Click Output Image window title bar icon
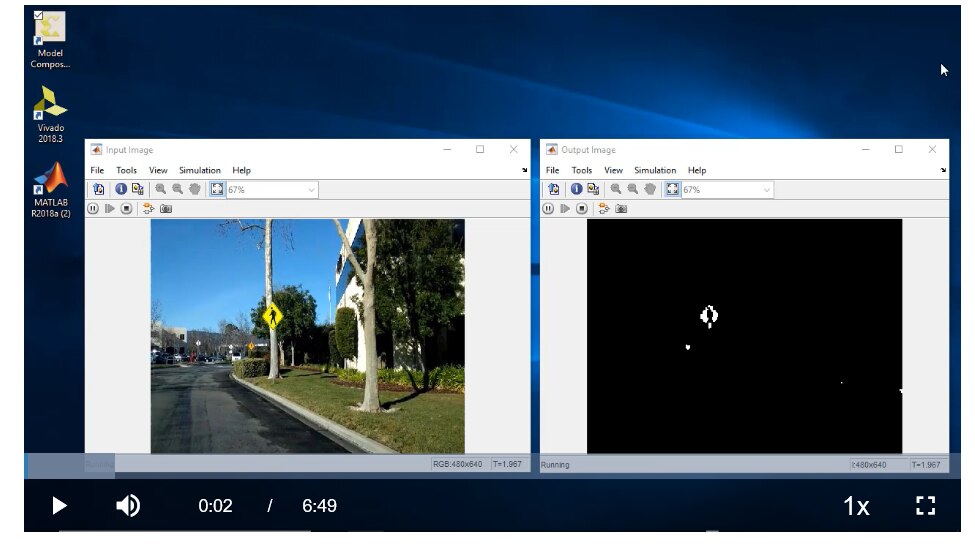Viewport: 975px width, 557px height. (552, 149)
